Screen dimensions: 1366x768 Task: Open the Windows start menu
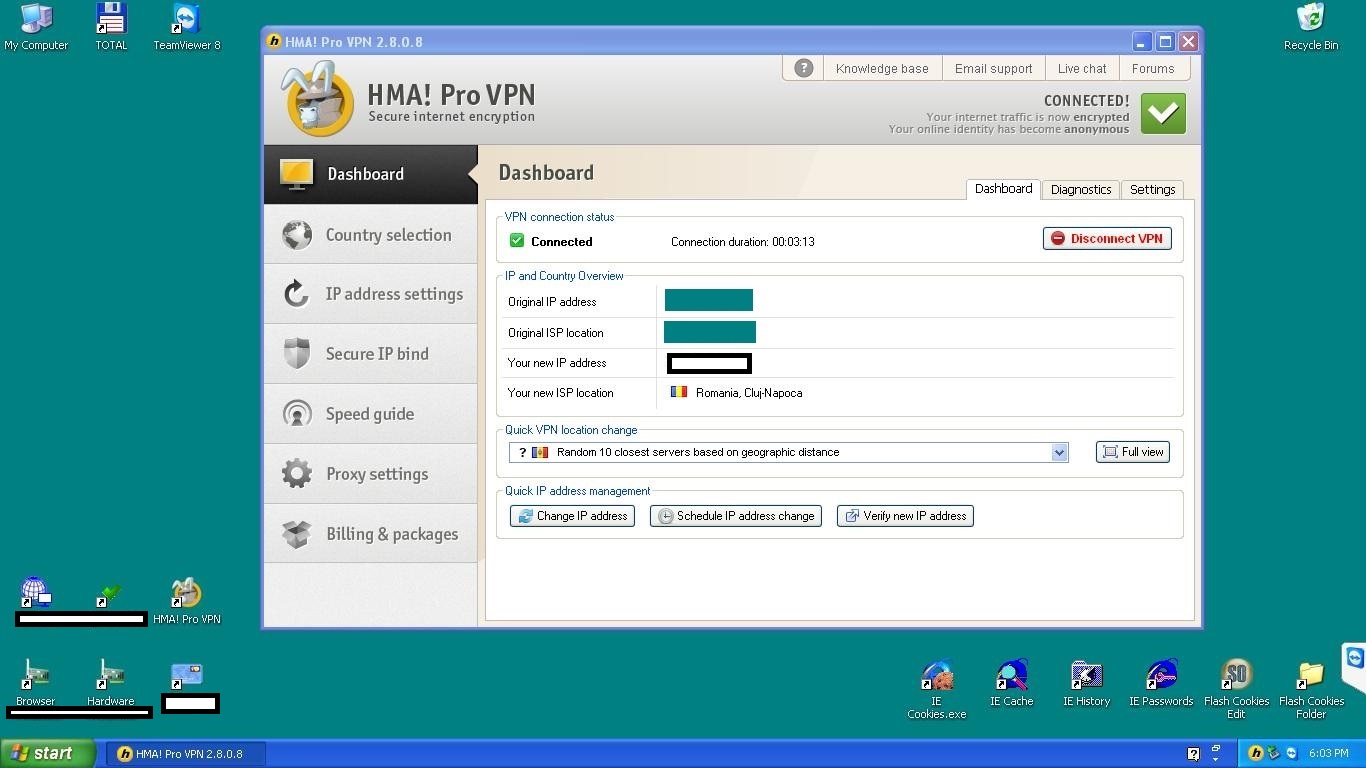point(47,753)
